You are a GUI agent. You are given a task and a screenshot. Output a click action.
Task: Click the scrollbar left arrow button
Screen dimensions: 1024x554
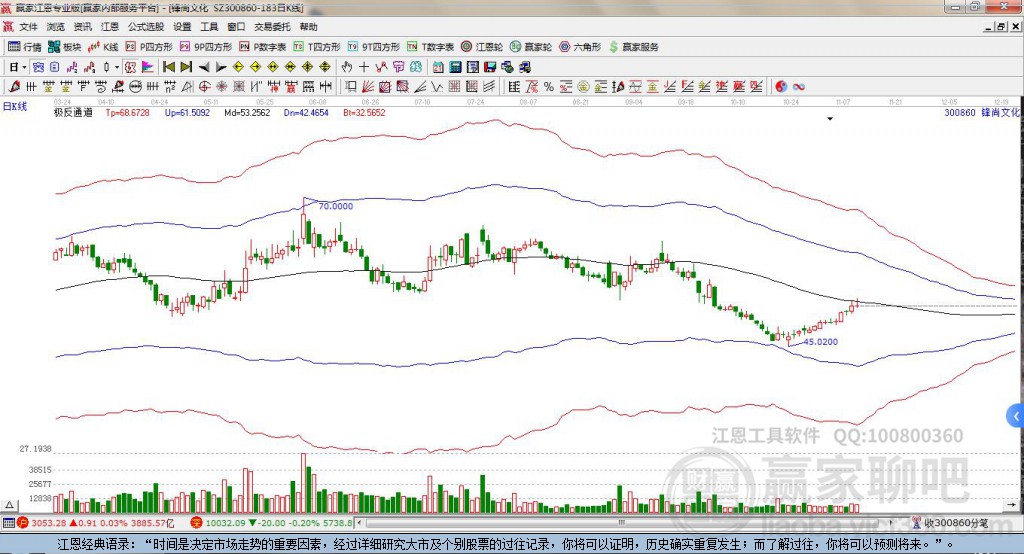[x=360, y=523]
